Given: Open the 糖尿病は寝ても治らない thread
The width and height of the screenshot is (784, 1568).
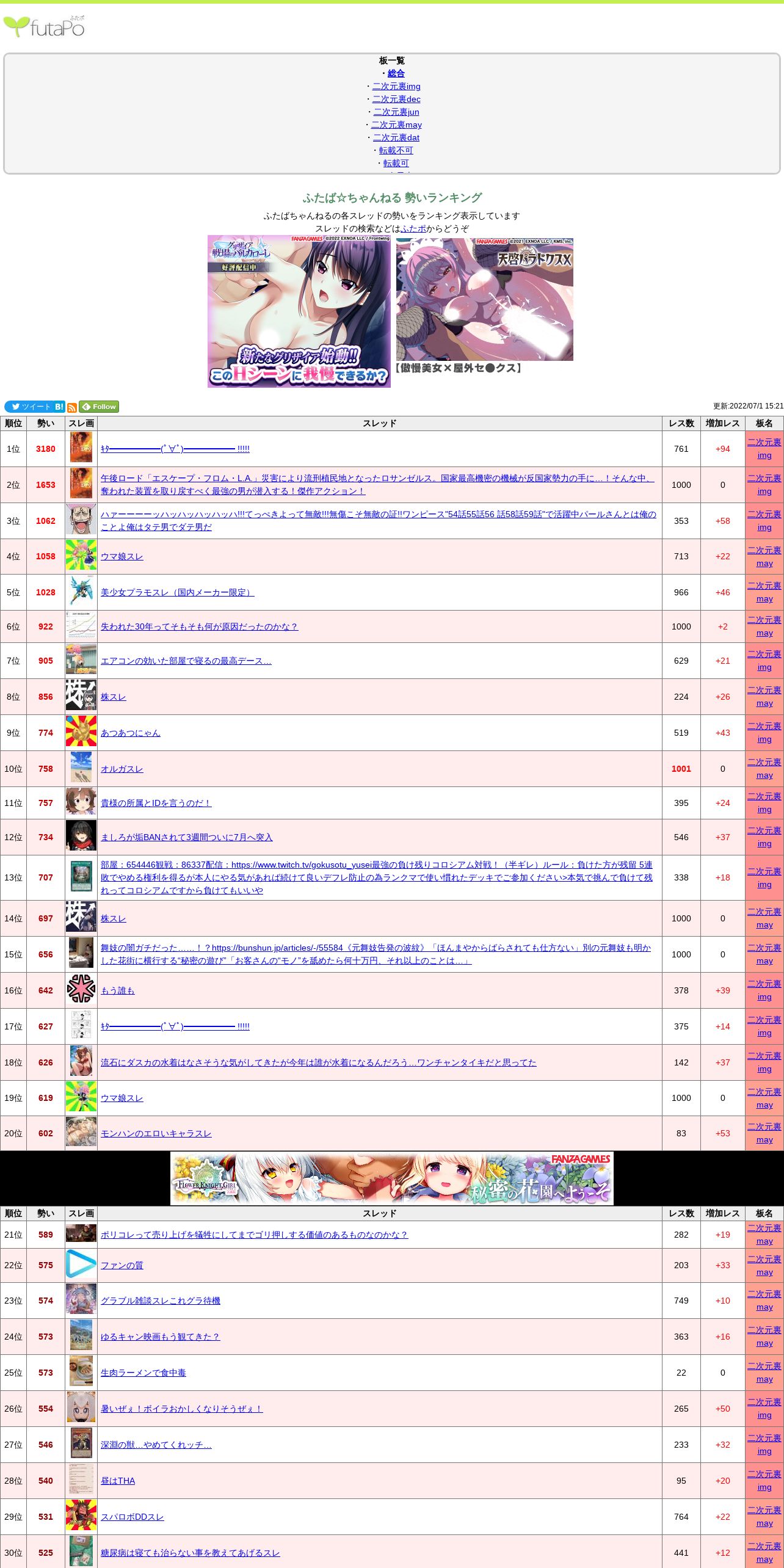Looking at the screenshot, I should [x=191, y=1553].
